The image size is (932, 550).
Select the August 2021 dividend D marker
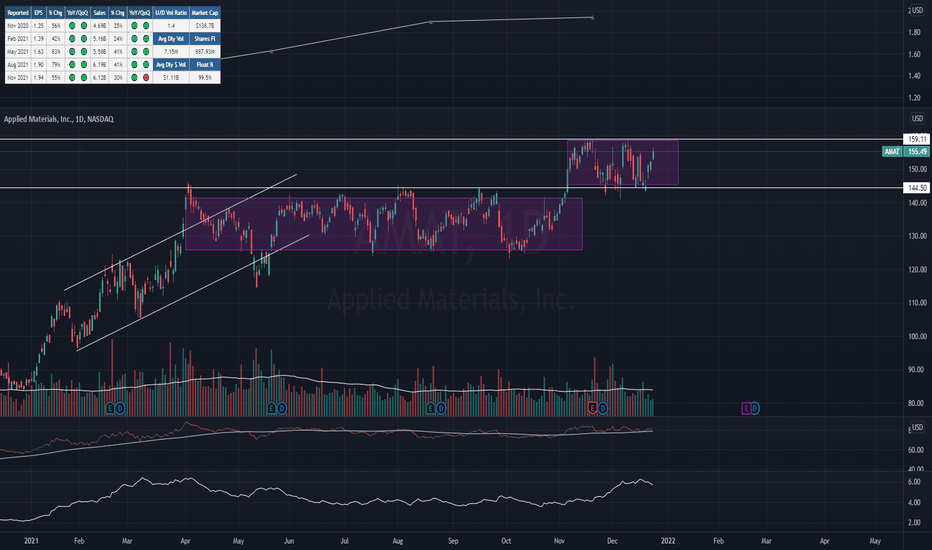click(x=441, y=408)
